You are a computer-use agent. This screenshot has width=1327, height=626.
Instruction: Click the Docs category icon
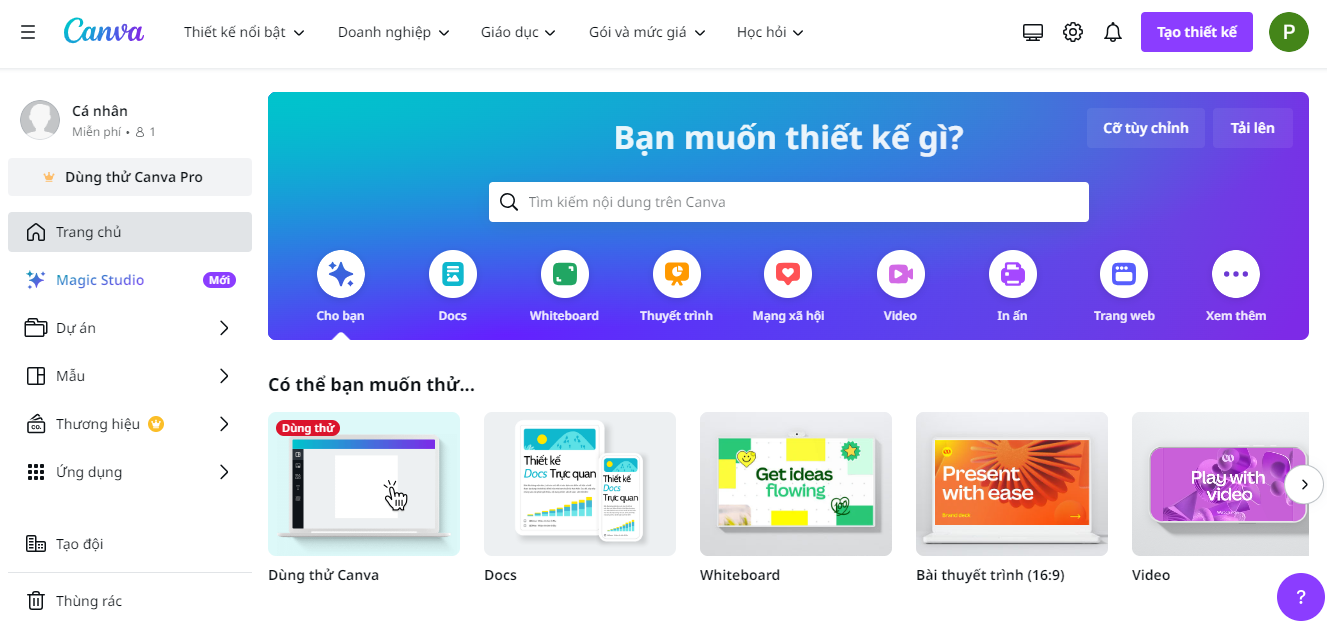(x=453, y=274)
